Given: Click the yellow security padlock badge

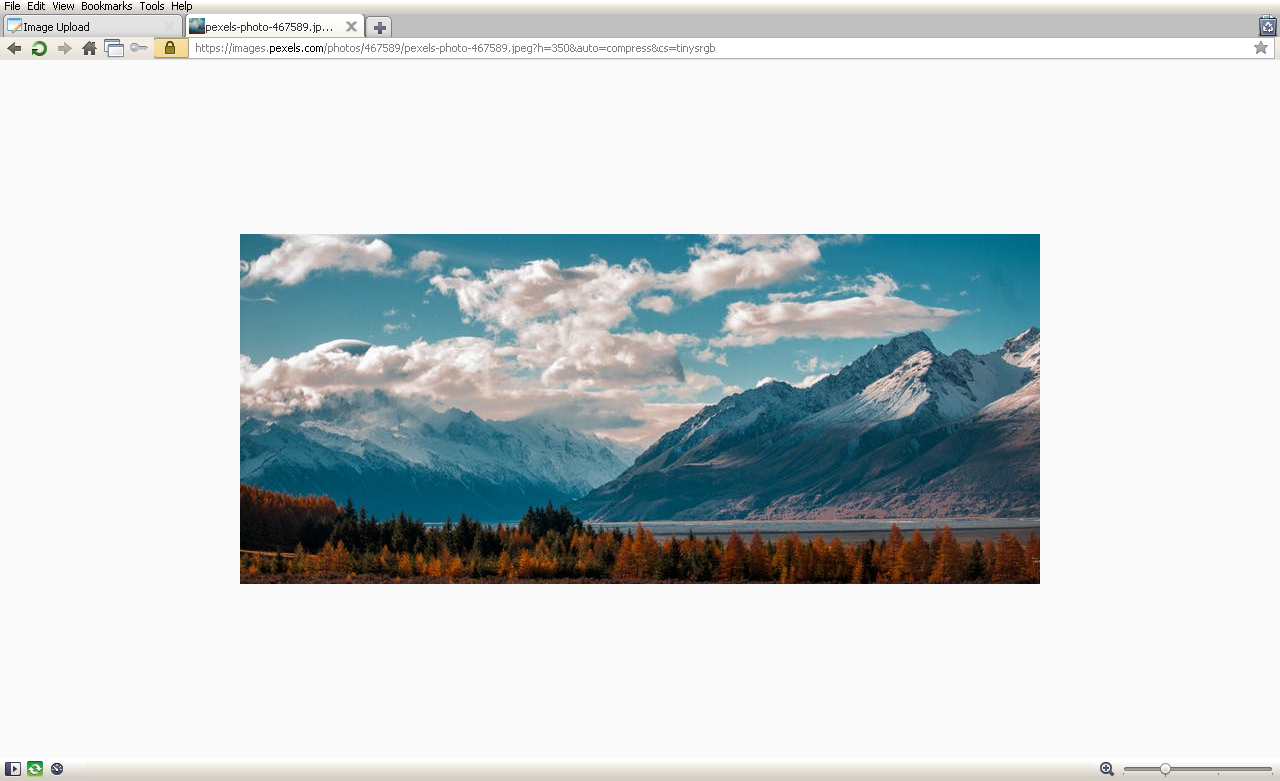Looking at the screenshot, I should pos(170,48).
